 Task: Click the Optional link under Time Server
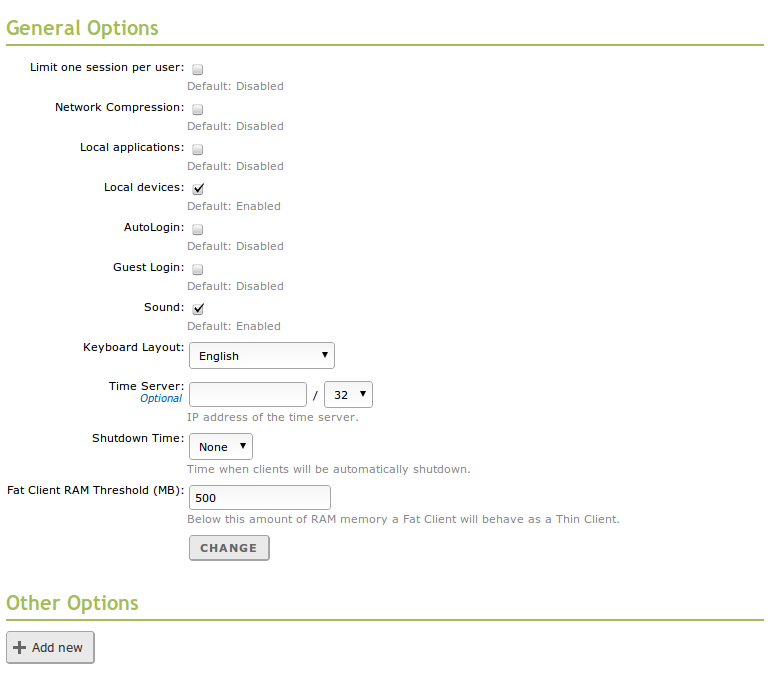(x=161, y=399)
